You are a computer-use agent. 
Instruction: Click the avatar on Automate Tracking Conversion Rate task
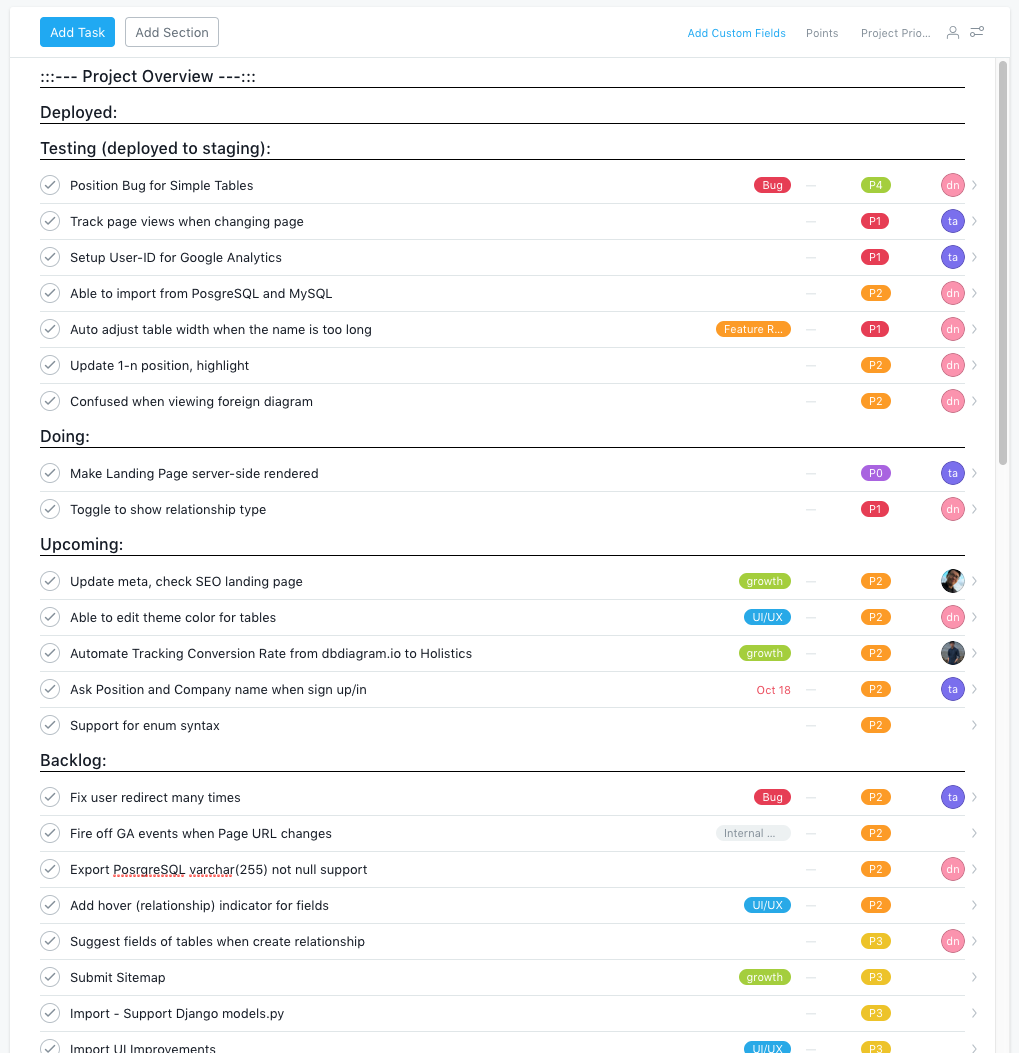pyautogui.click(x=952, y=653)
